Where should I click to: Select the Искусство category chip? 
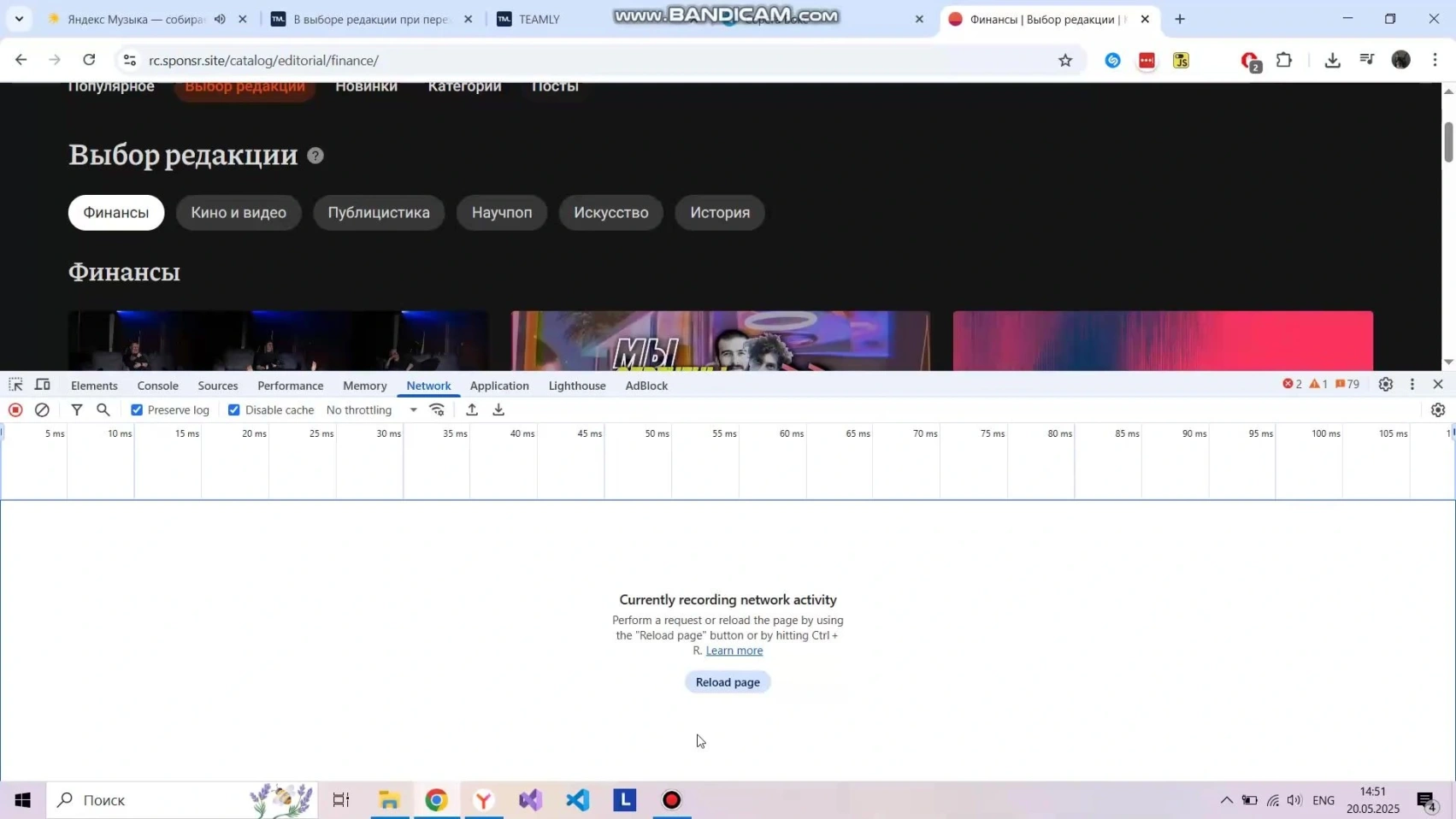pos(611,213)
